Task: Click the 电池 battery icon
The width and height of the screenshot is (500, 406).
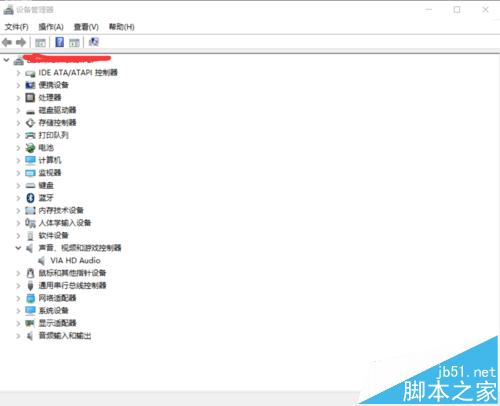Action: [30, 148]
